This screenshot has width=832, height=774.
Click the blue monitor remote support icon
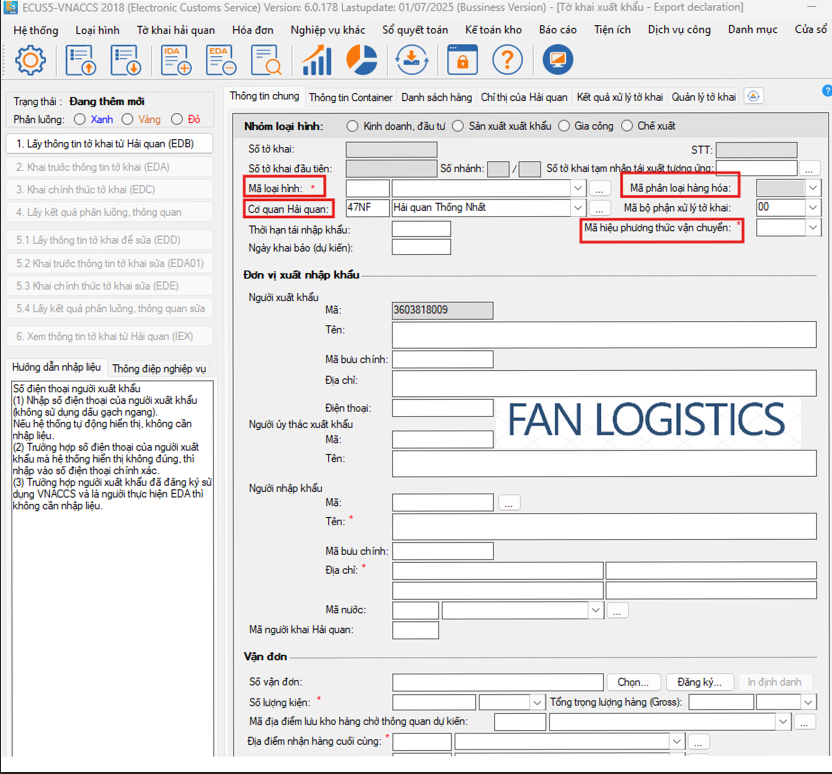558,60
